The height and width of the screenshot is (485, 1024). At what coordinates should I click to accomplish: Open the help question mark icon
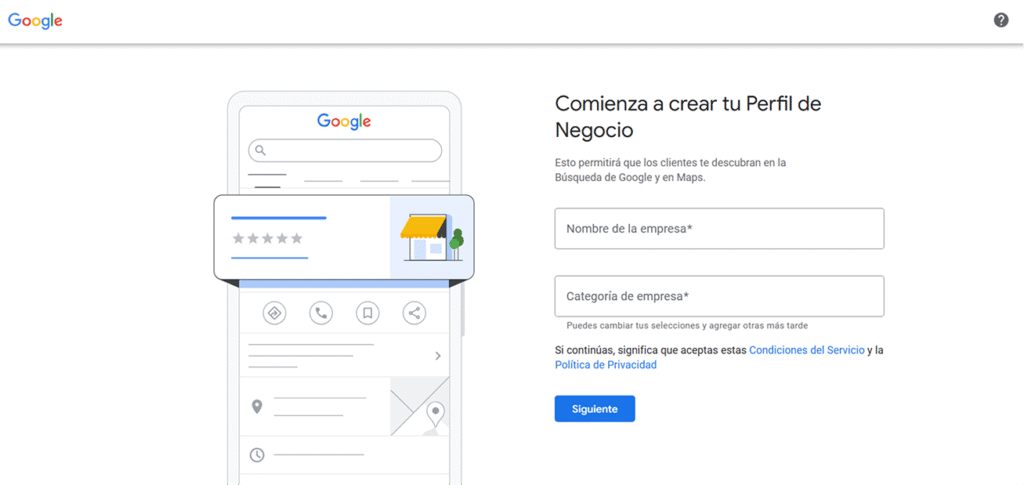coord(1000,20)
